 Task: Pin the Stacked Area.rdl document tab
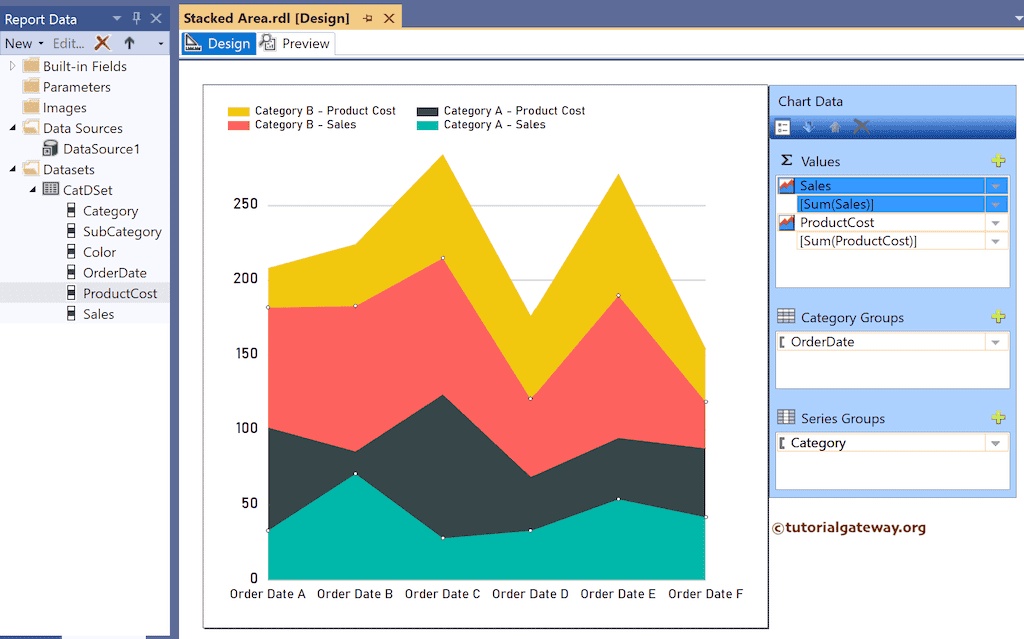368,18
